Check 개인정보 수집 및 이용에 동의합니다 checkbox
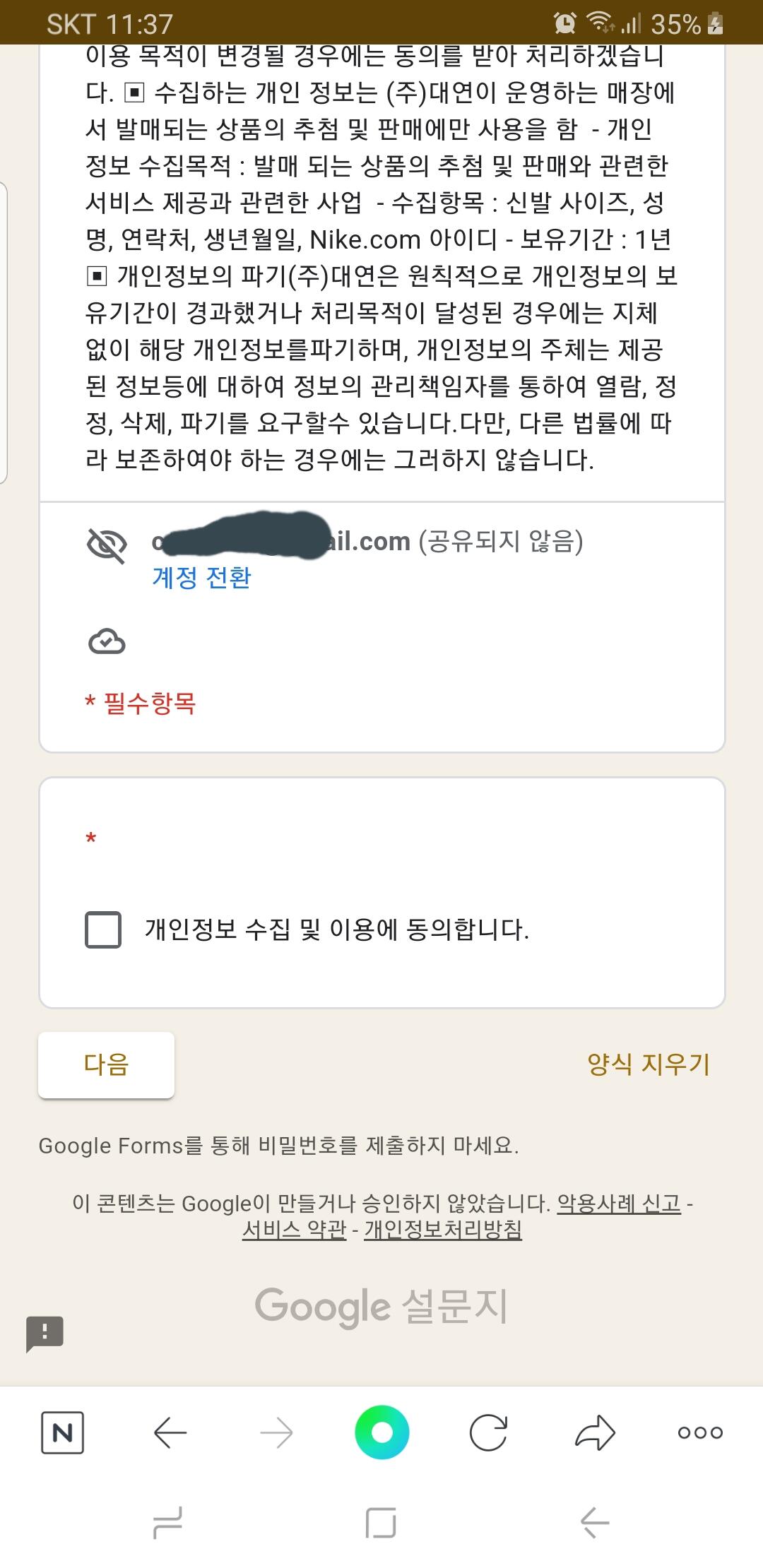The image size is (763, 1568). 103,929
